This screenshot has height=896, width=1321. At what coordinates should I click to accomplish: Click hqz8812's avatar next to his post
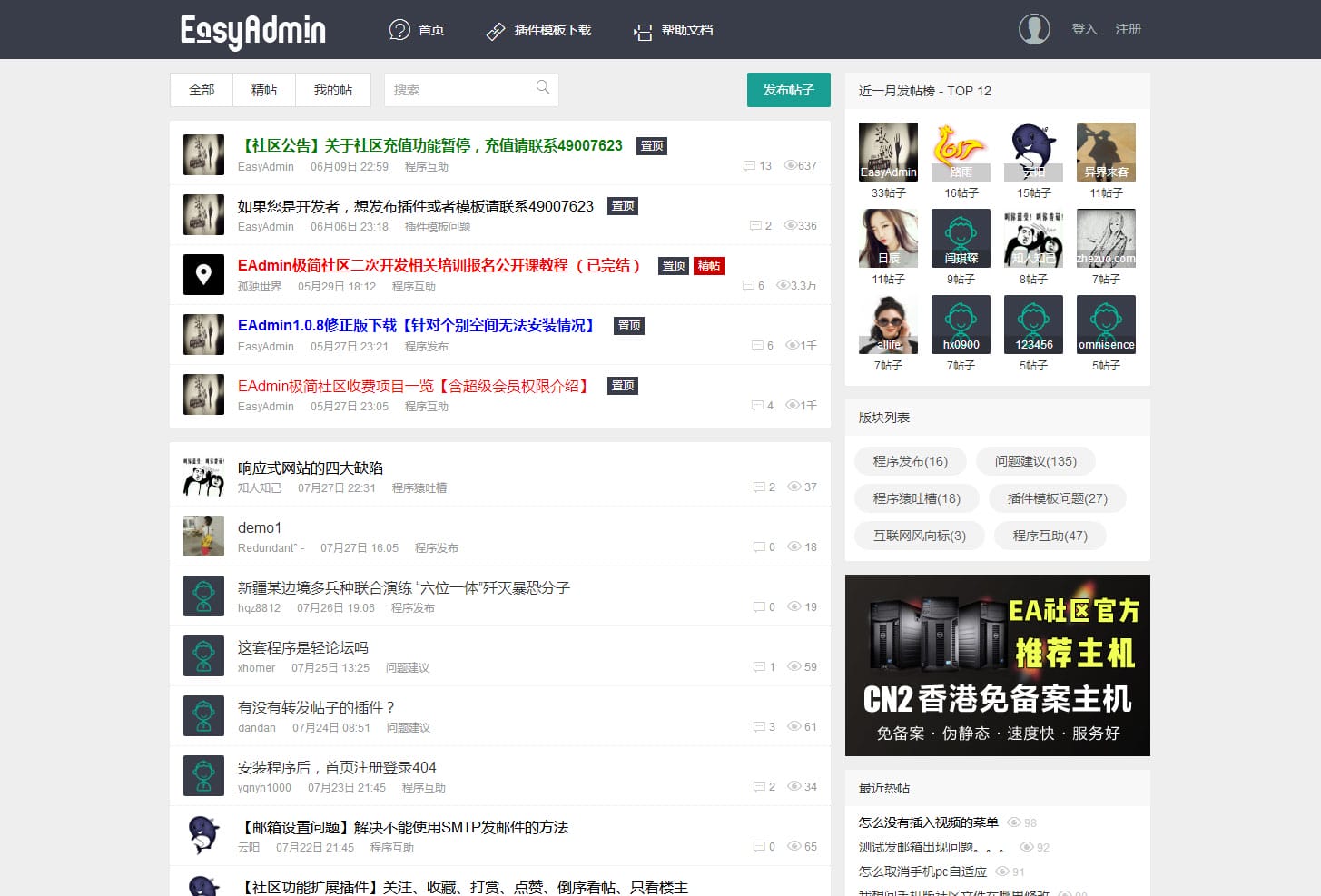[x=203, y=596]
